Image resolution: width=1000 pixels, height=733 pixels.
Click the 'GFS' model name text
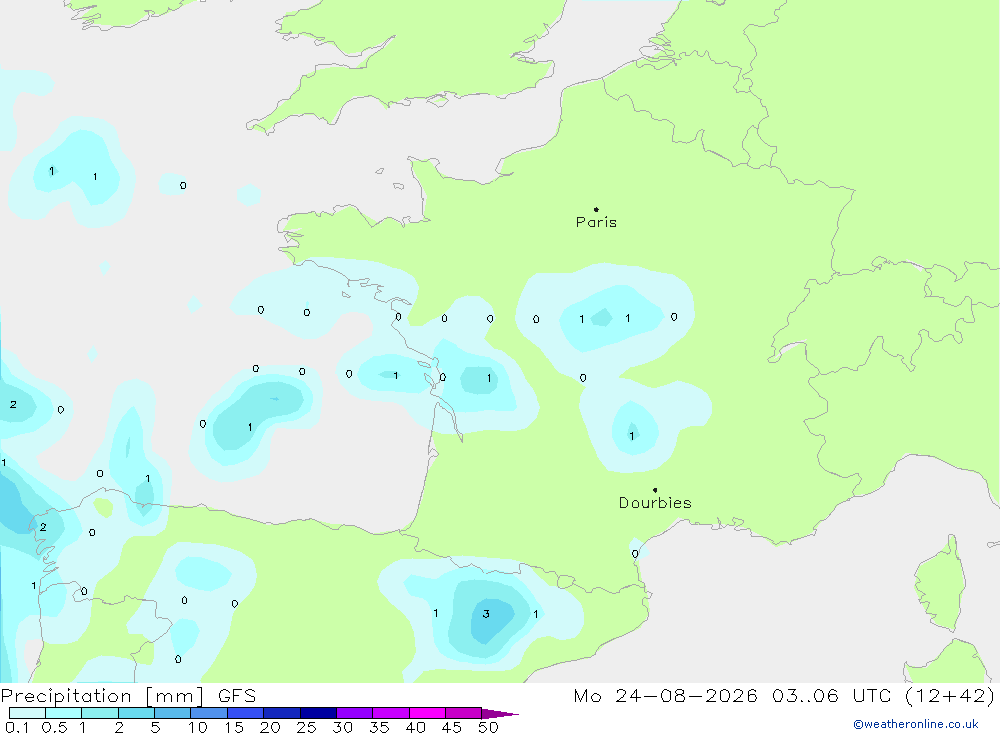tap(237, 696)
